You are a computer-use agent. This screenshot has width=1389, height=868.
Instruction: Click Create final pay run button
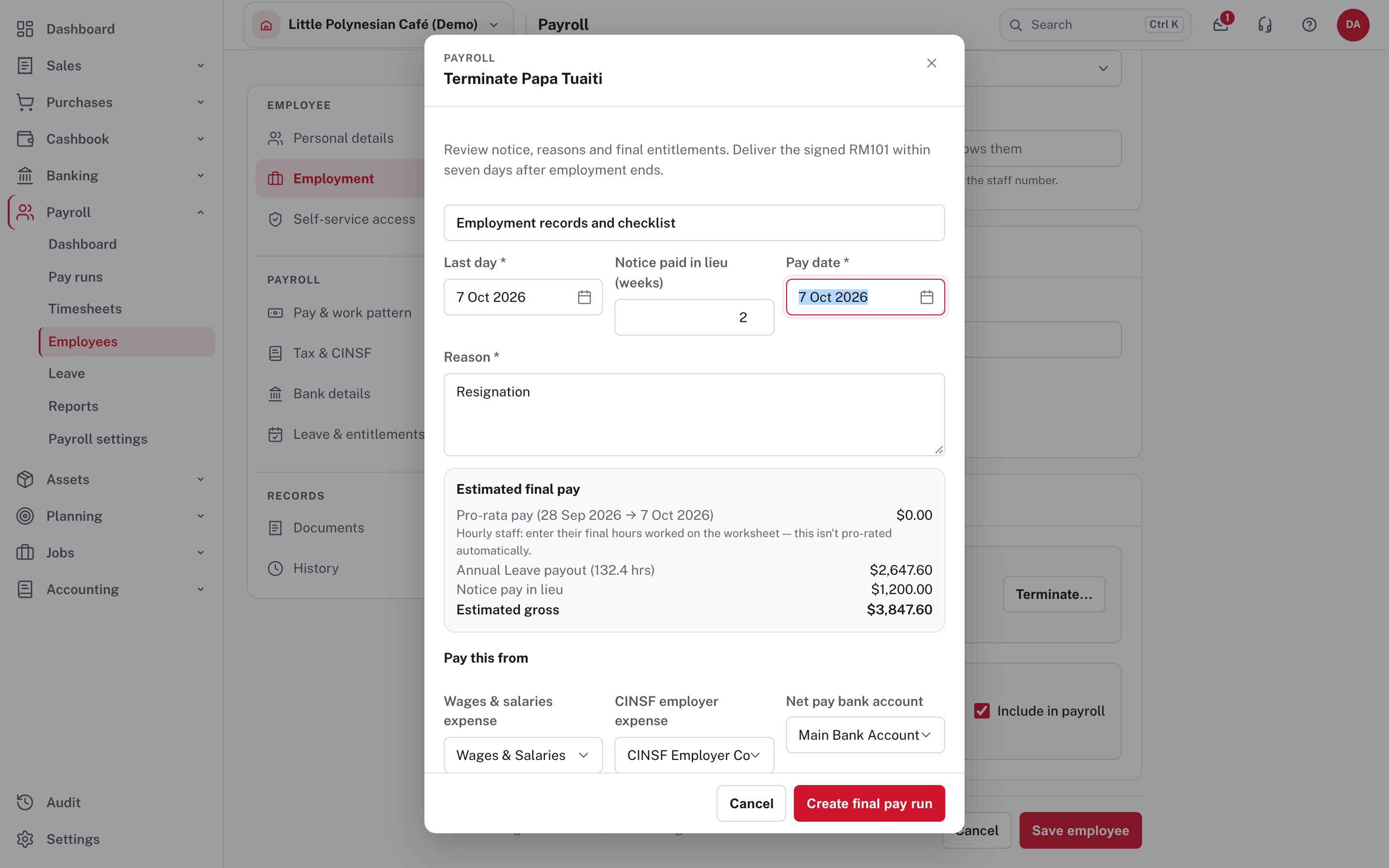[869, 803]
